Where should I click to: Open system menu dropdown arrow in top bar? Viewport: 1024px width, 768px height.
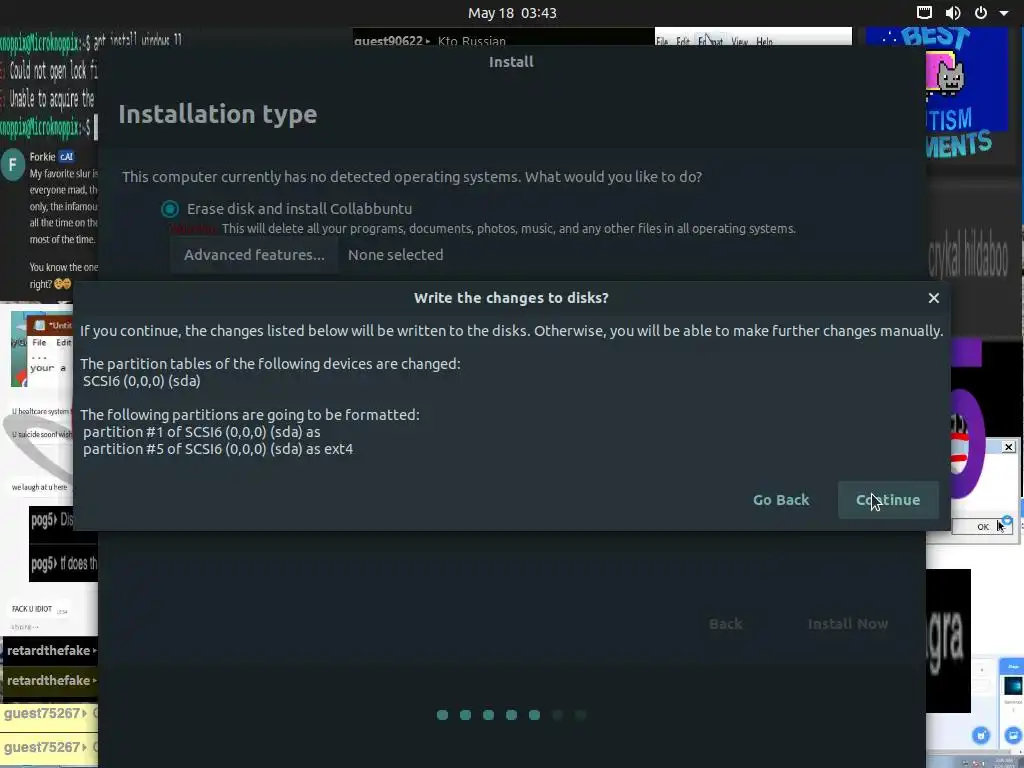[1004, 13]
